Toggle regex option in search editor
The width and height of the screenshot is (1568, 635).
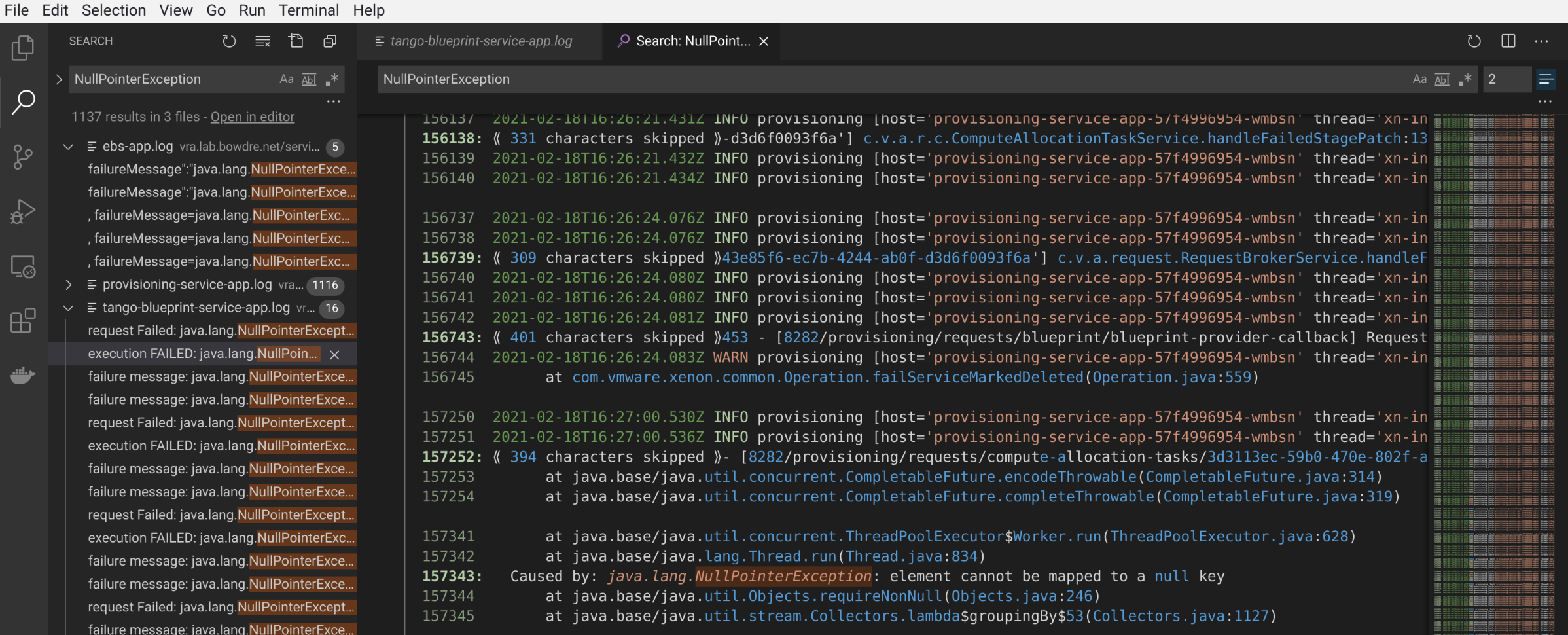click(1465, 79)
